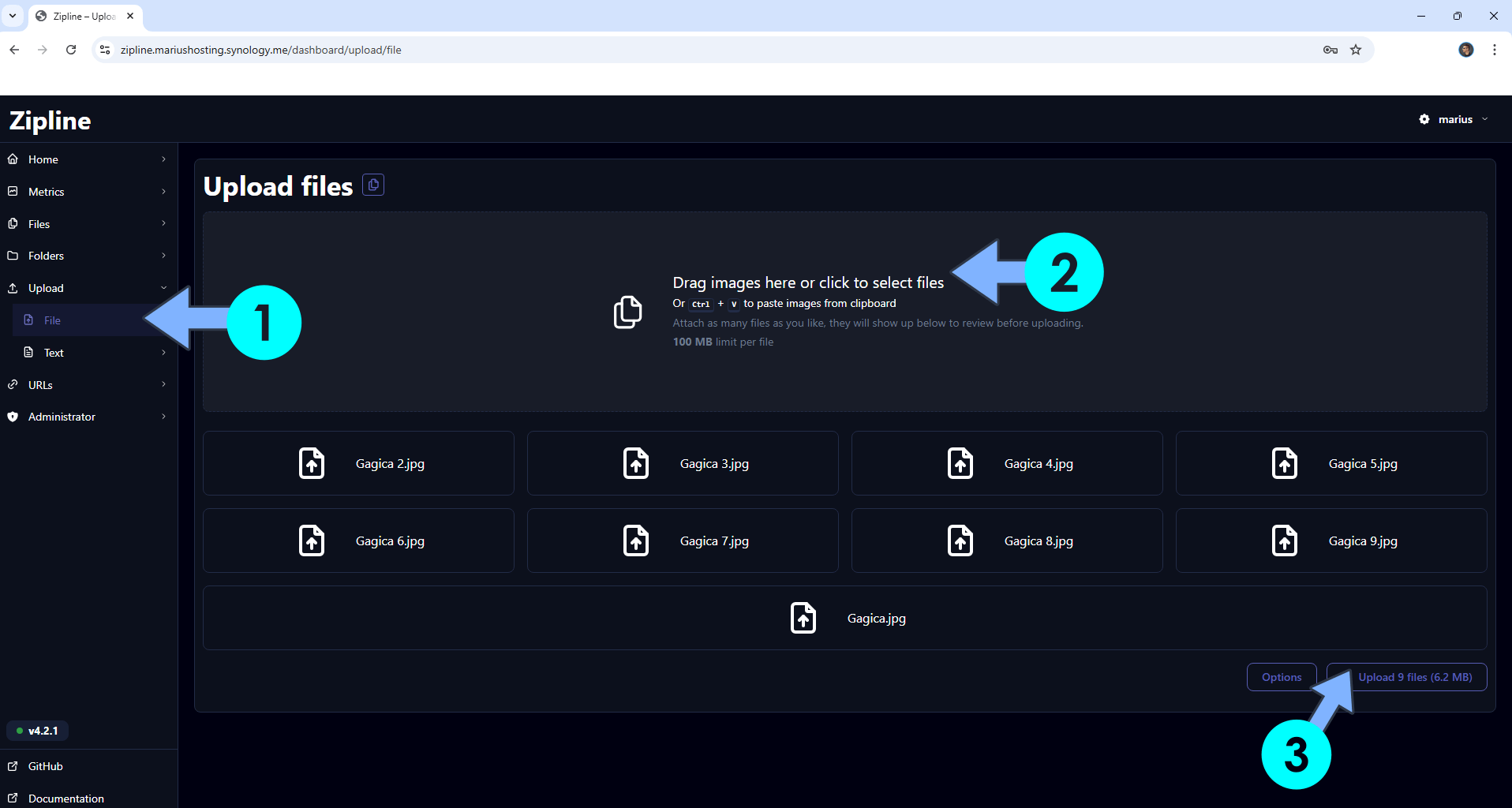
Task: Click the Files sidebar icon
Action: pos(13,224)
